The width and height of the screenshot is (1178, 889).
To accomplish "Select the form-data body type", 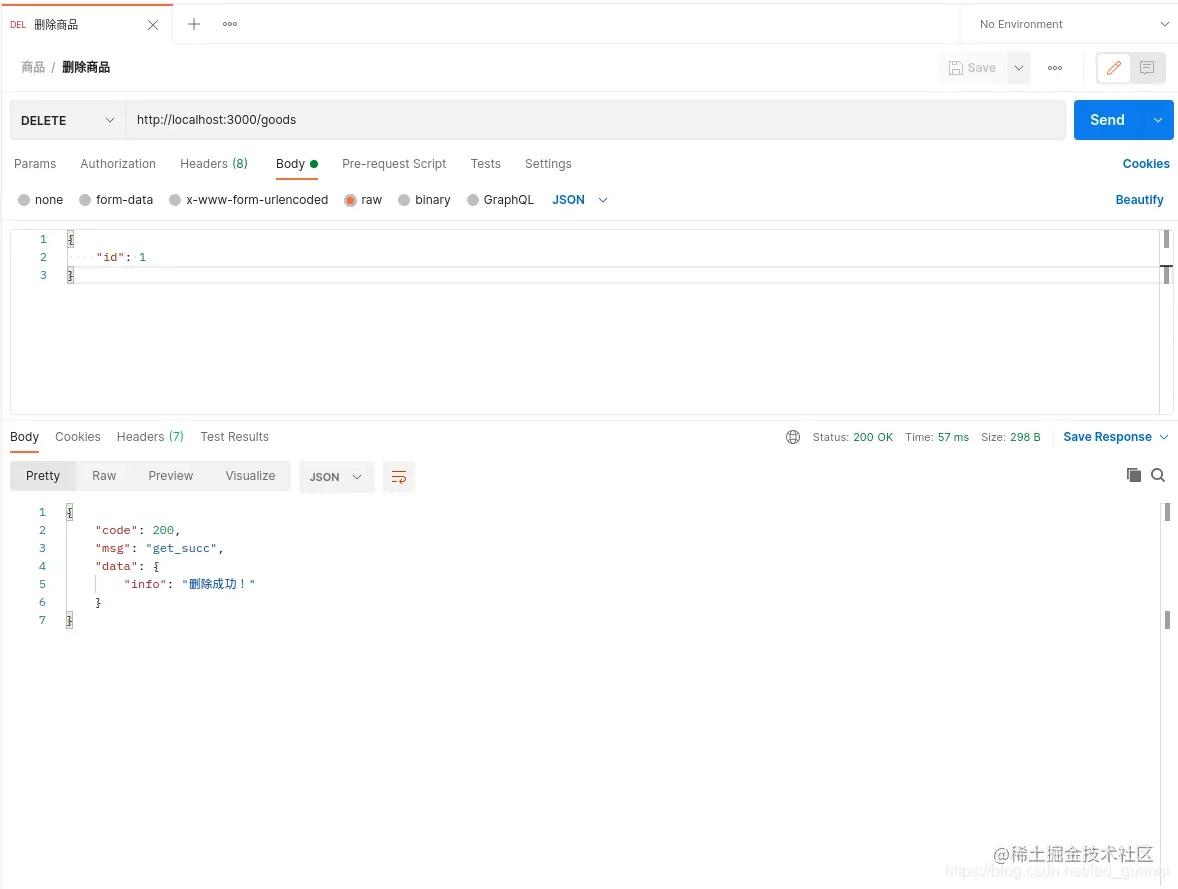I will pos(116,200).
